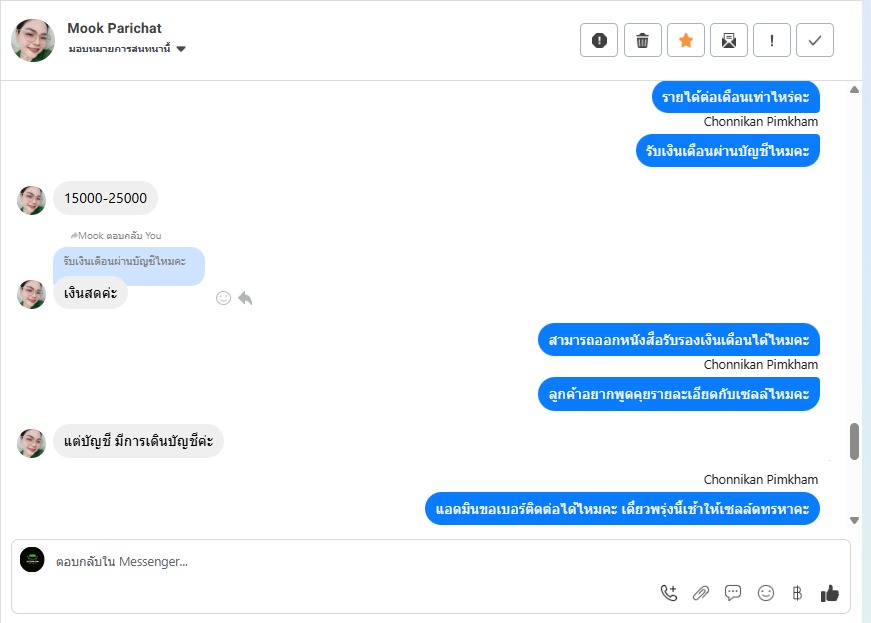Mark conversation as spam with the octagon icon
The height and width of the screenshot is (623, 871).
click(x=599, y=40)
